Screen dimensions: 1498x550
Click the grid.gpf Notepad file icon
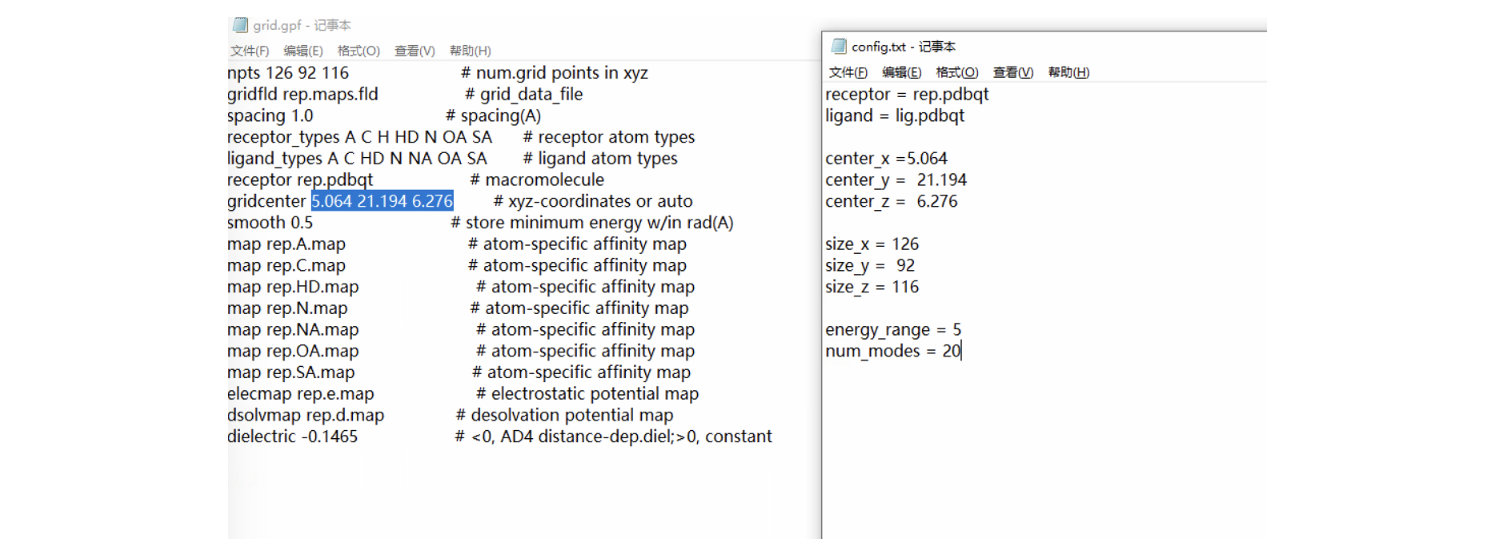click(239, 25)
